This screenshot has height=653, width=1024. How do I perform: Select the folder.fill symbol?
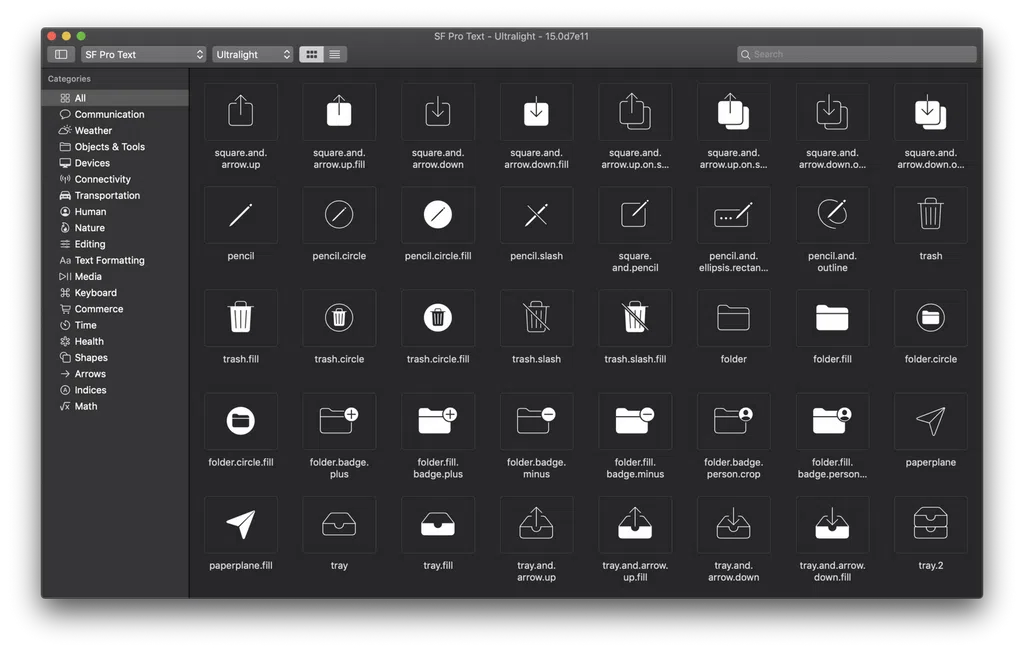coord(832,318)
